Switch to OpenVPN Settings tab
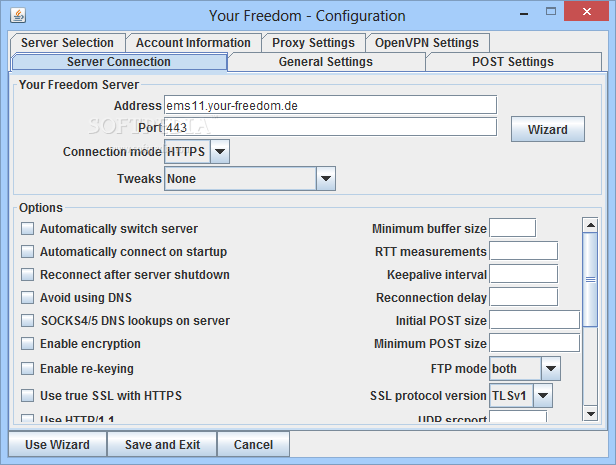This screenshot has width=616, height=465. 427,42
